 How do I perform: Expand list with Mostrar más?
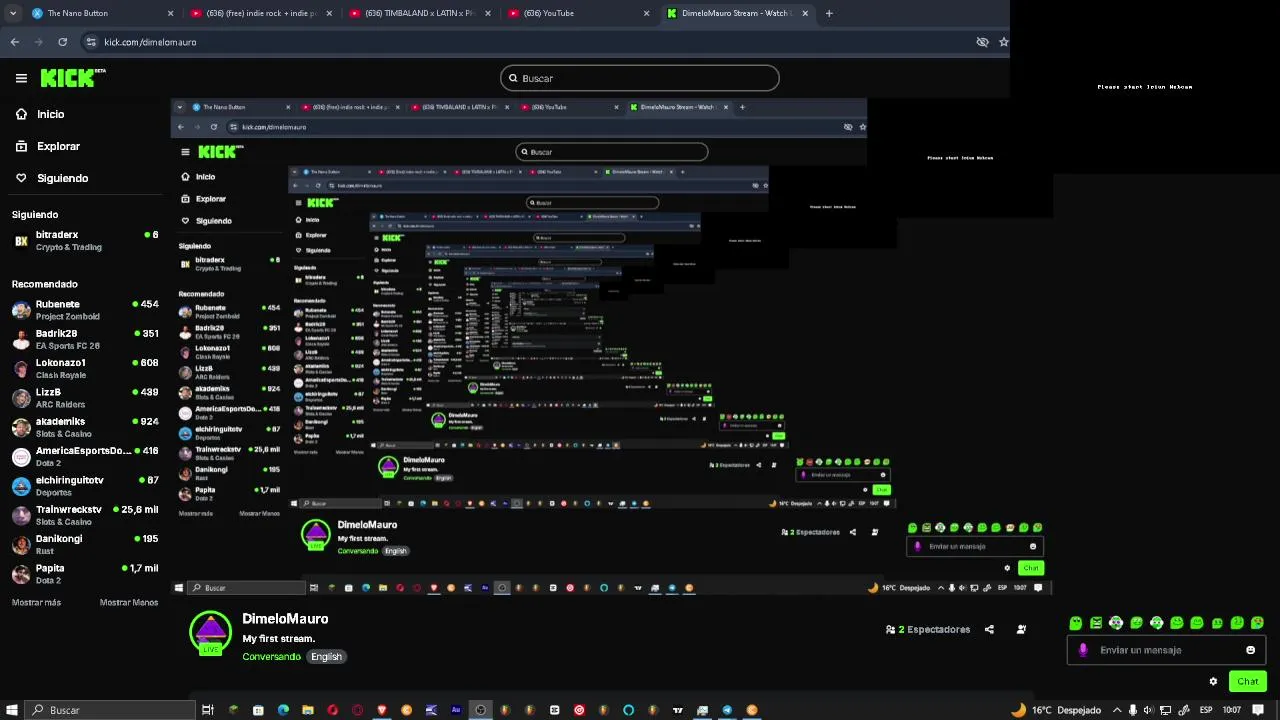pos(36,603)
